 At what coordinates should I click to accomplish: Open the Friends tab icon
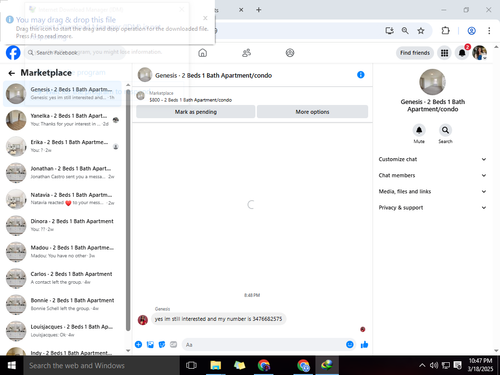246,53
